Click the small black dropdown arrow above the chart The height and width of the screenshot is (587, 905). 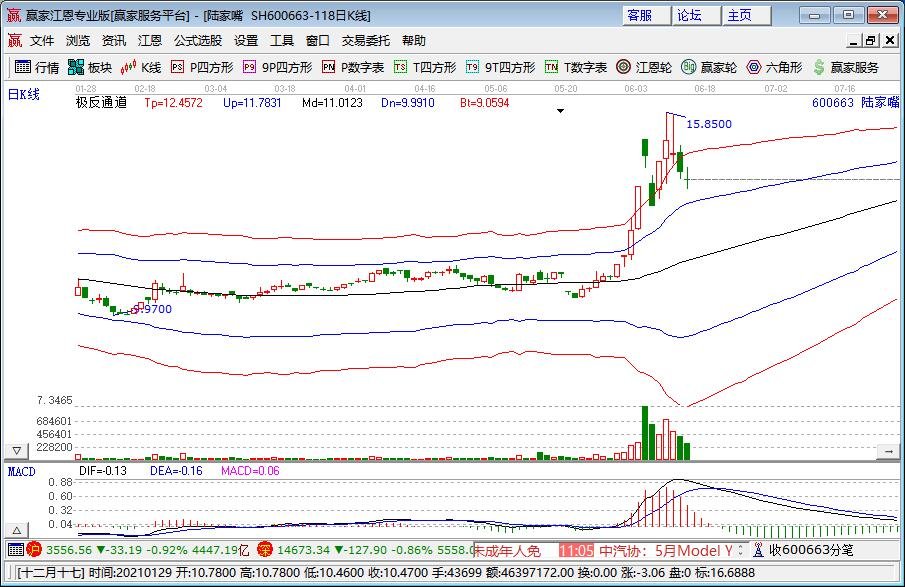tap(560, 111)
